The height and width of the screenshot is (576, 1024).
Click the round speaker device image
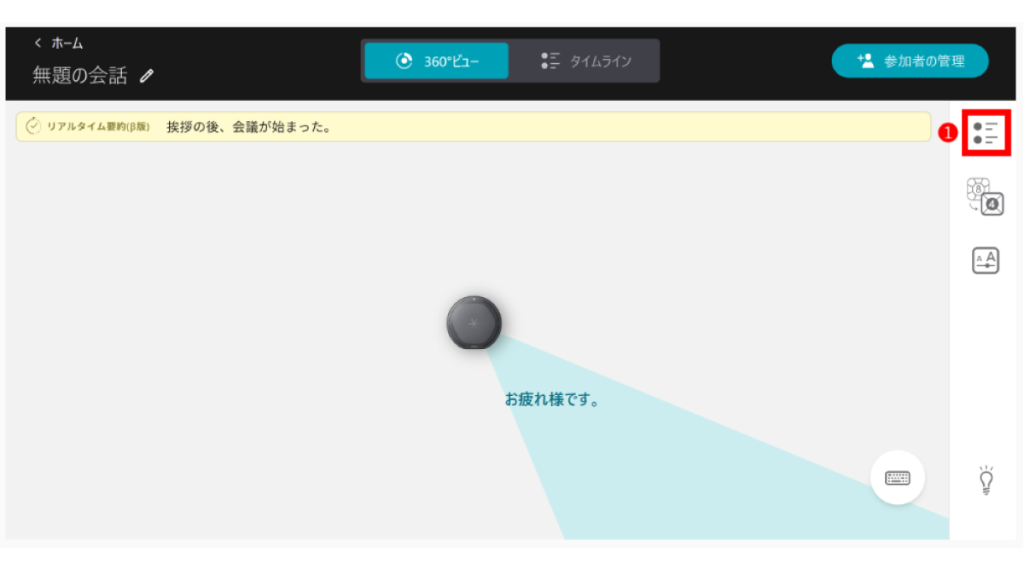click(474, 323)
